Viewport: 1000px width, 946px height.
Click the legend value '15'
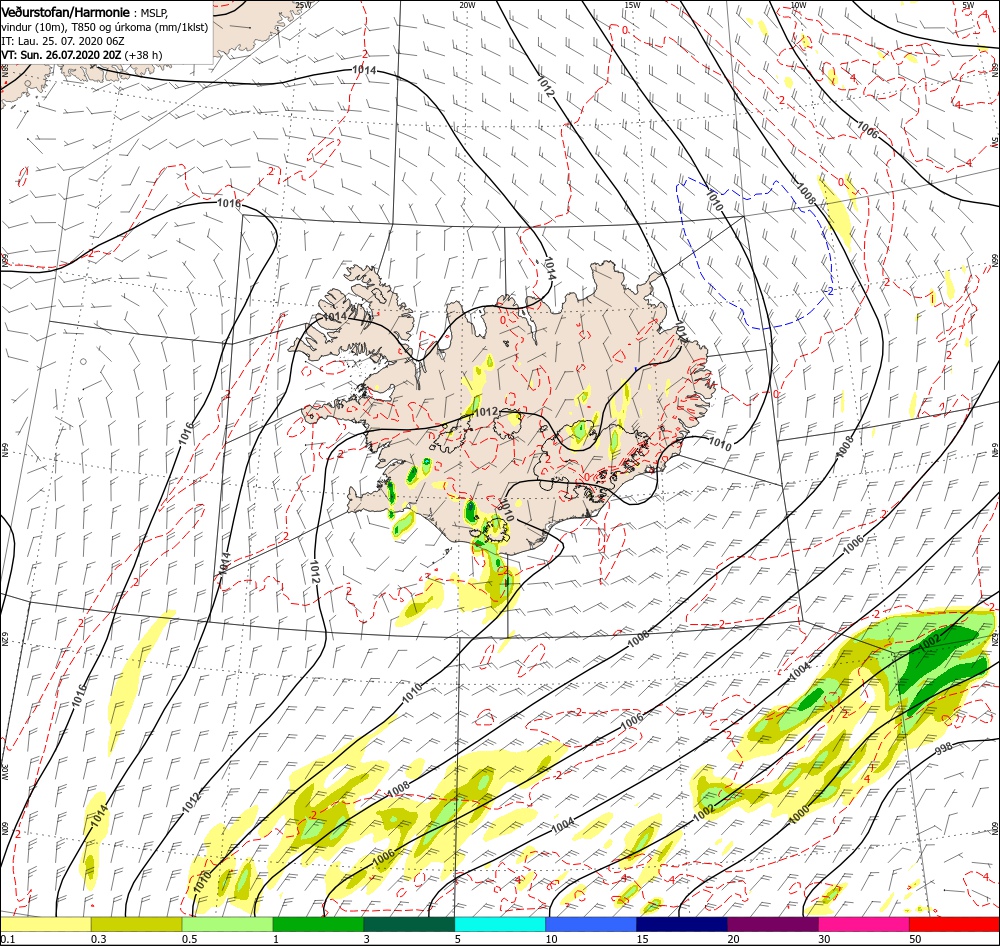tap(642, 939)
